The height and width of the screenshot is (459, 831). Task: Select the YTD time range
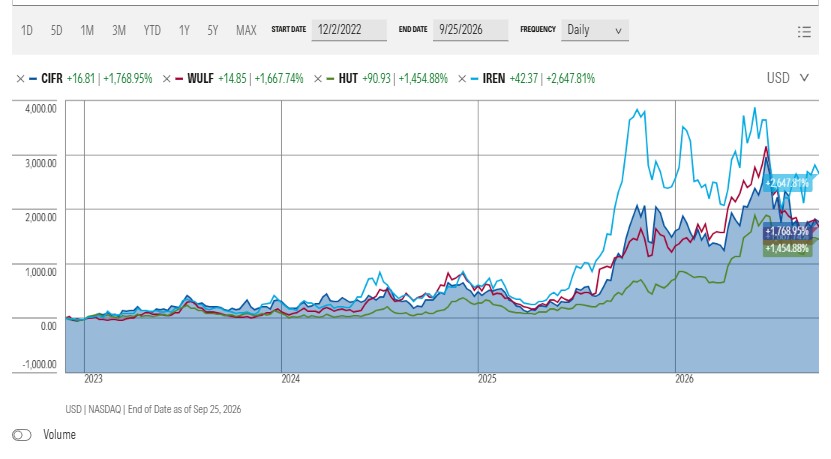(152, 30)
